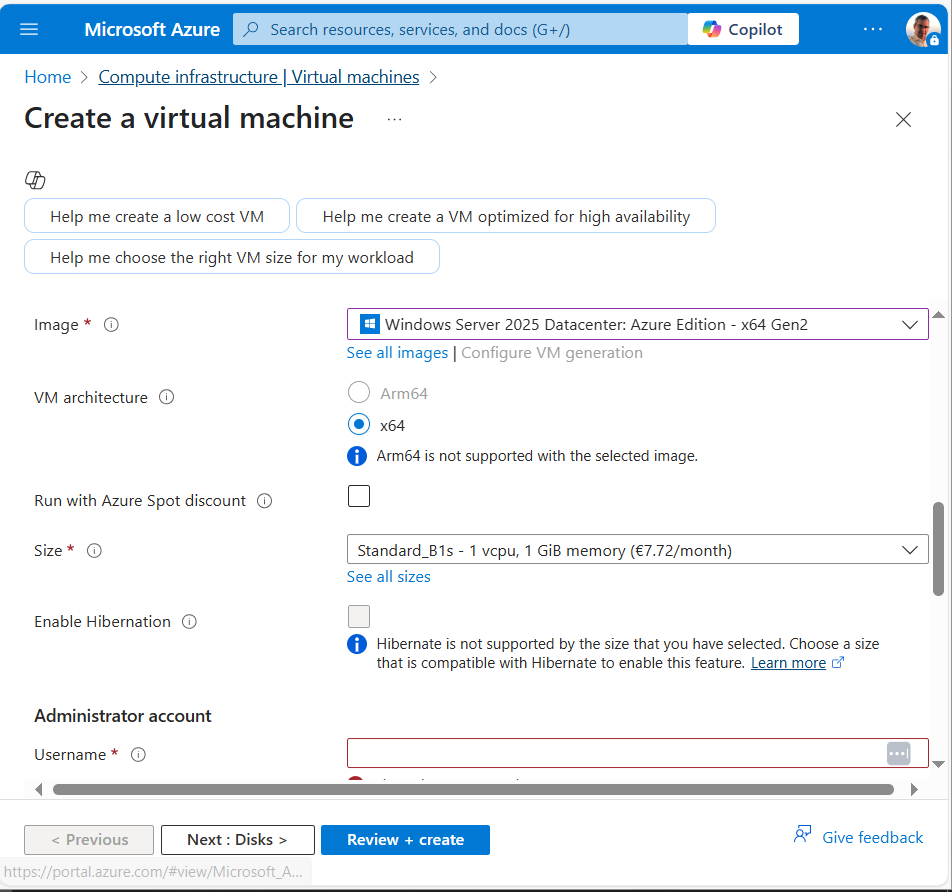Click the Microsoft Azure logo text
Screen dimensions: 952x892
click(152, 29)
